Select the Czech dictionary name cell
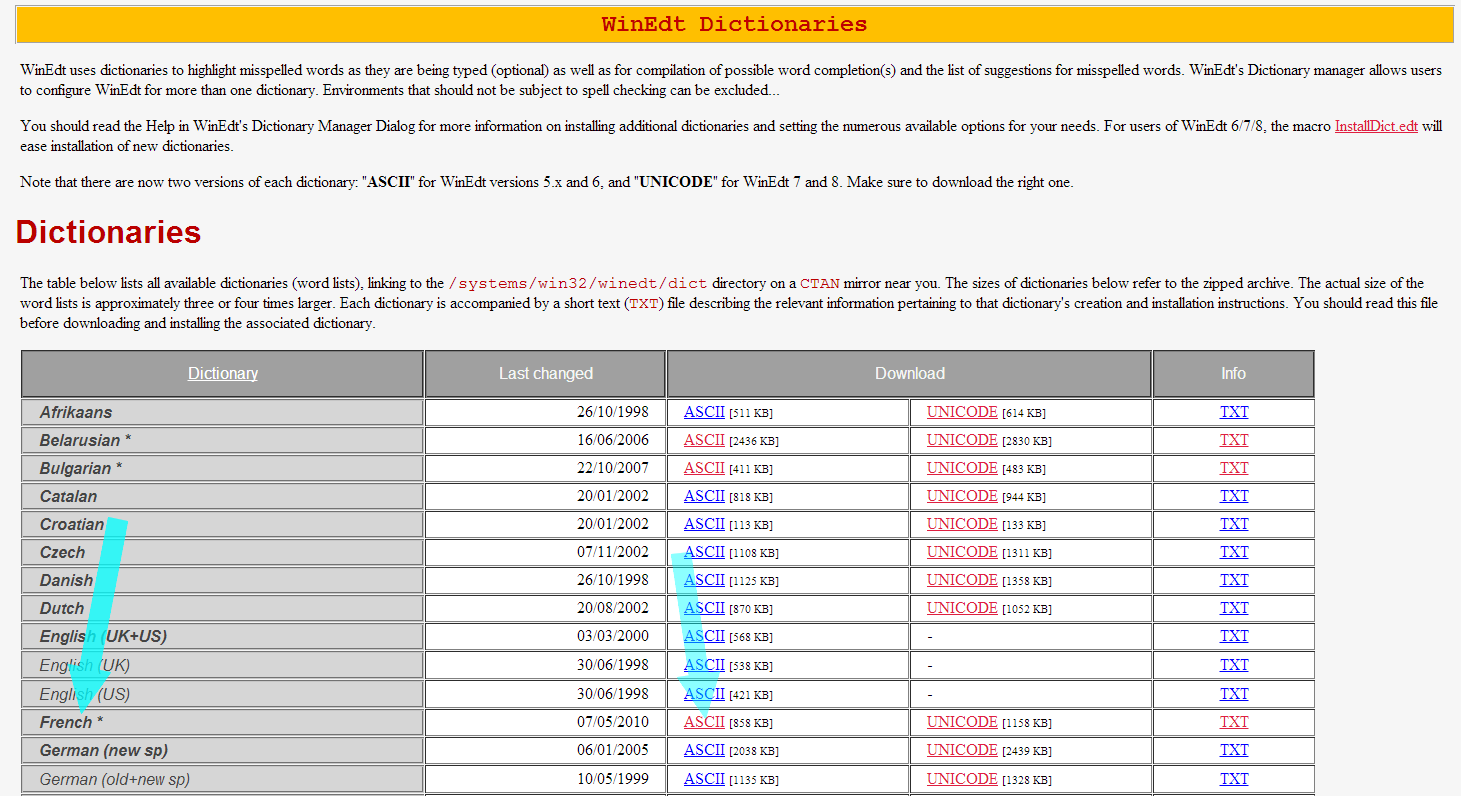Viewport: 1461px width, 796px height. point(223,552)
